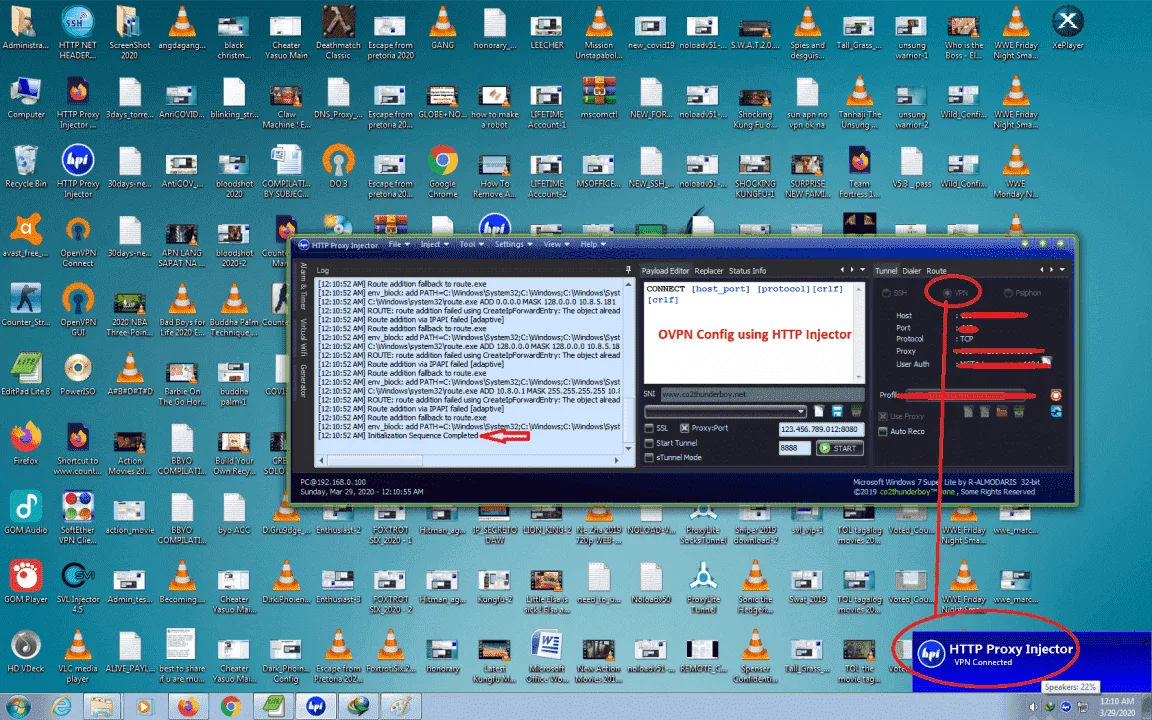This screenshot has height=720, width=1152.
Task: Click the Windows Start button
Action: click(18, 707)
